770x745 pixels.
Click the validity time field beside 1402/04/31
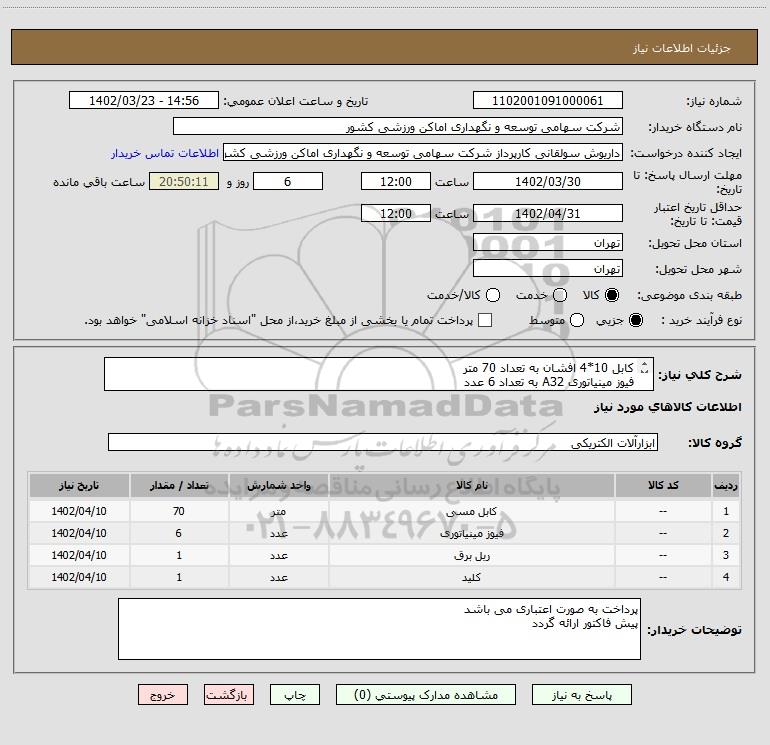pos(396,213)
